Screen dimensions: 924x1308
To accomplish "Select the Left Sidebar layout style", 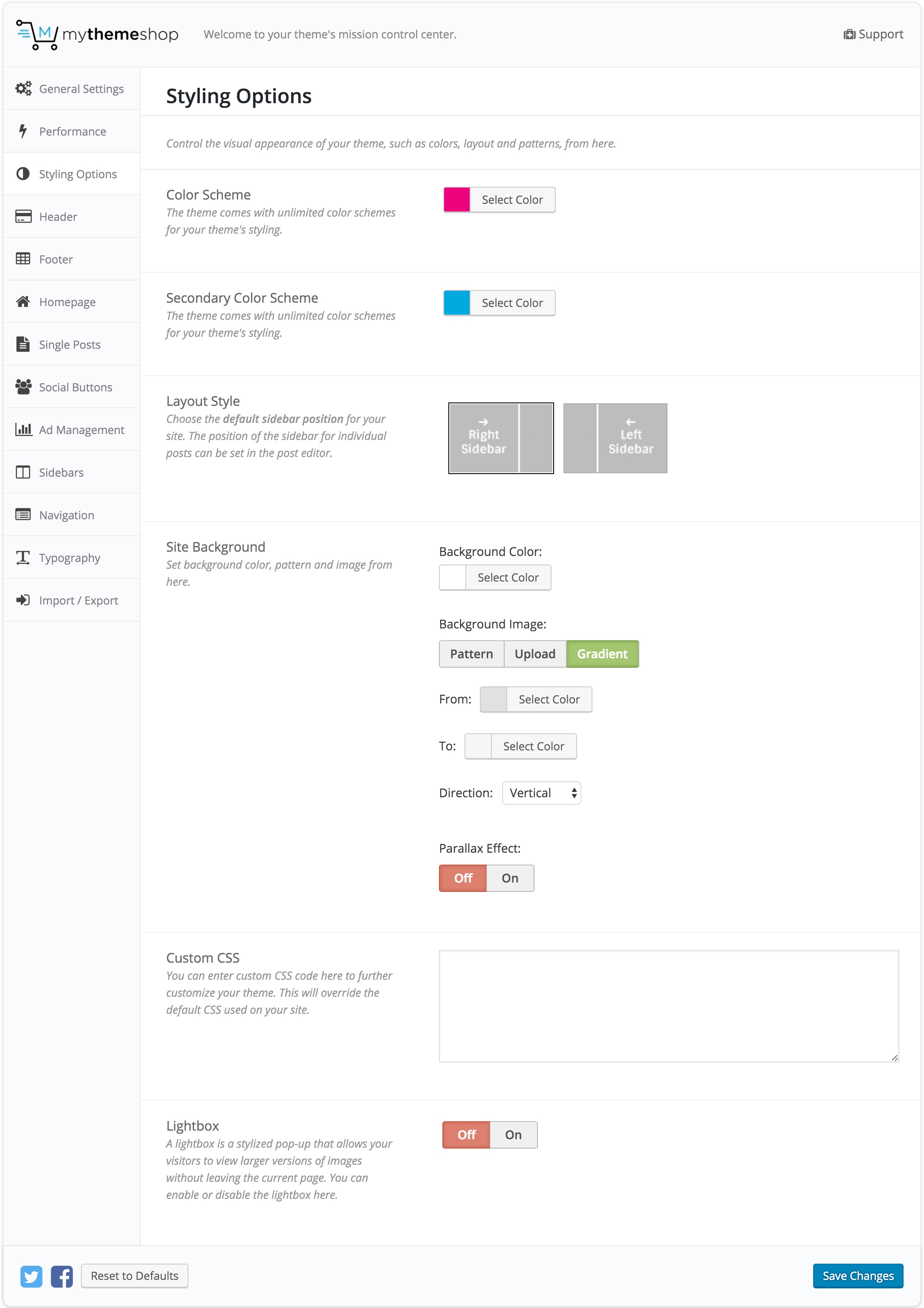I will coord(615,438).
